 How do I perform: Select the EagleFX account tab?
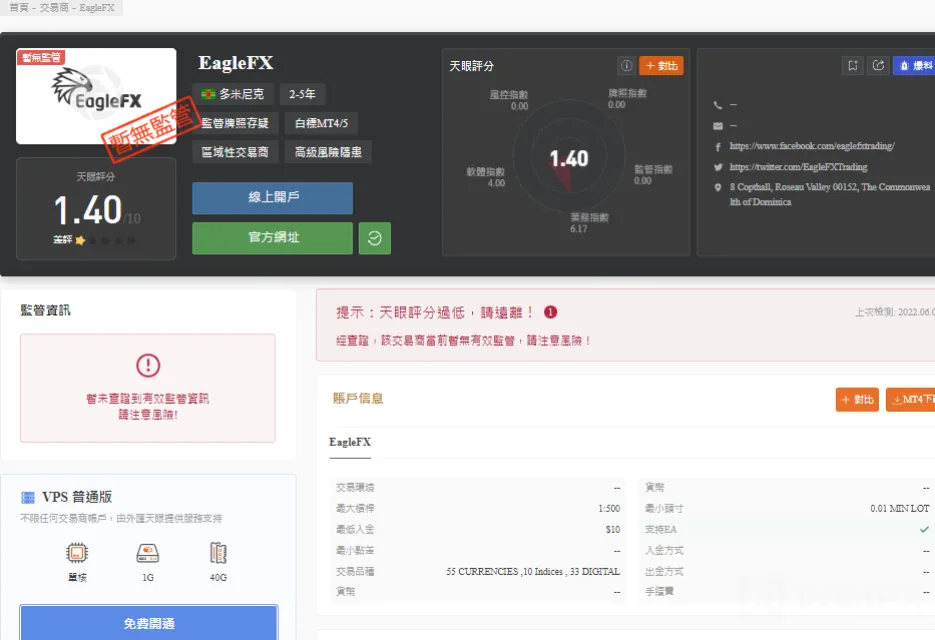coord(350,442)
